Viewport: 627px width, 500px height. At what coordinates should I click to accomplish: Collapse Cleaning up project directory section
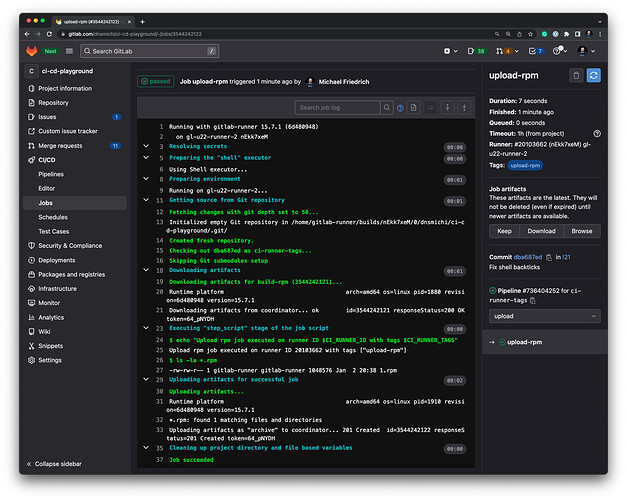tap(146, 448)
